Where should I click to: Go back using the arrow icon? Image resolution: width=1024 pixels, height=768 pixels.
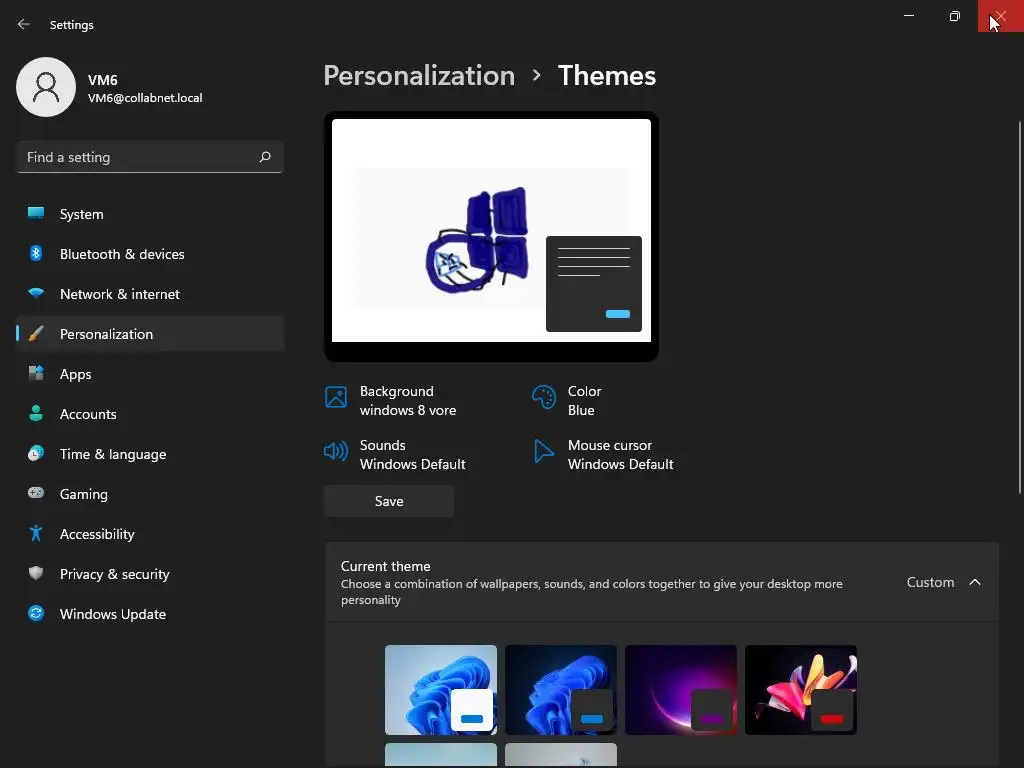click(x=24, y=24)
